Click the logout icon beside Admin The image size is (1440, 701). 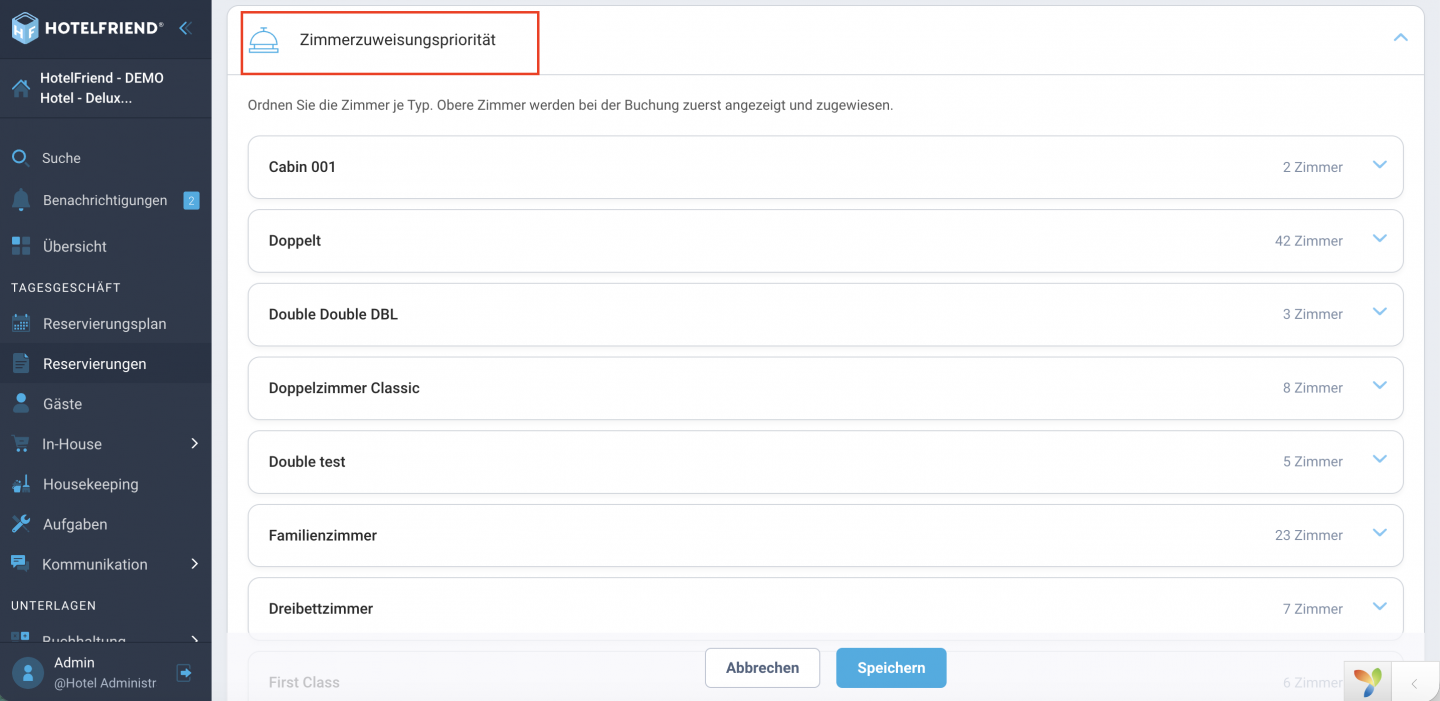click(x=184, y=672)
